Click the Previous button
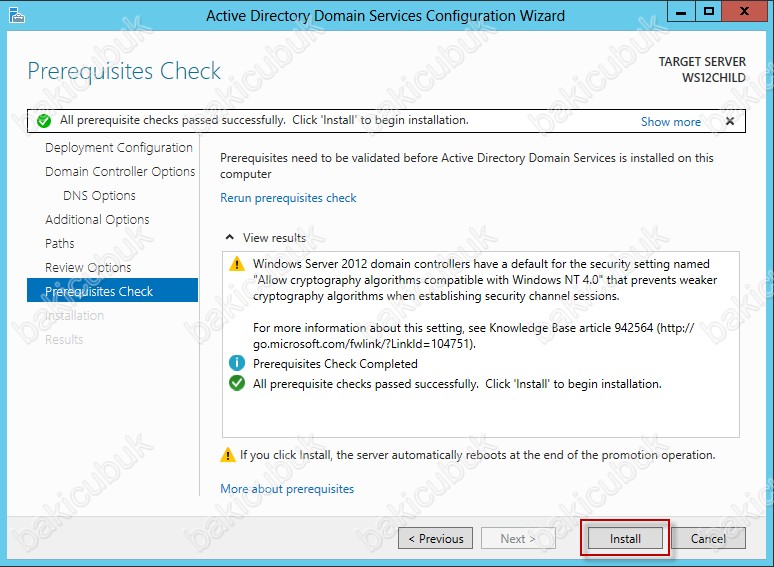Viewport: 774px width, 567px height. tap(435, 538)
